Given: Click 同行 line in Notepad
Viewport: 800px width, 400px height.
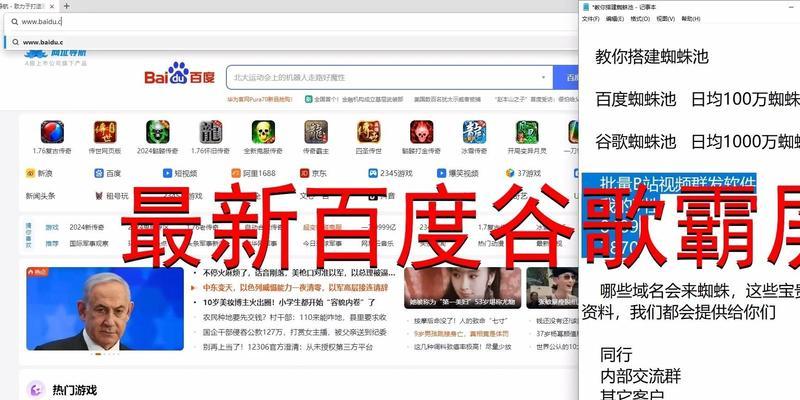Looking at the screenshot, I should point(616,355).
